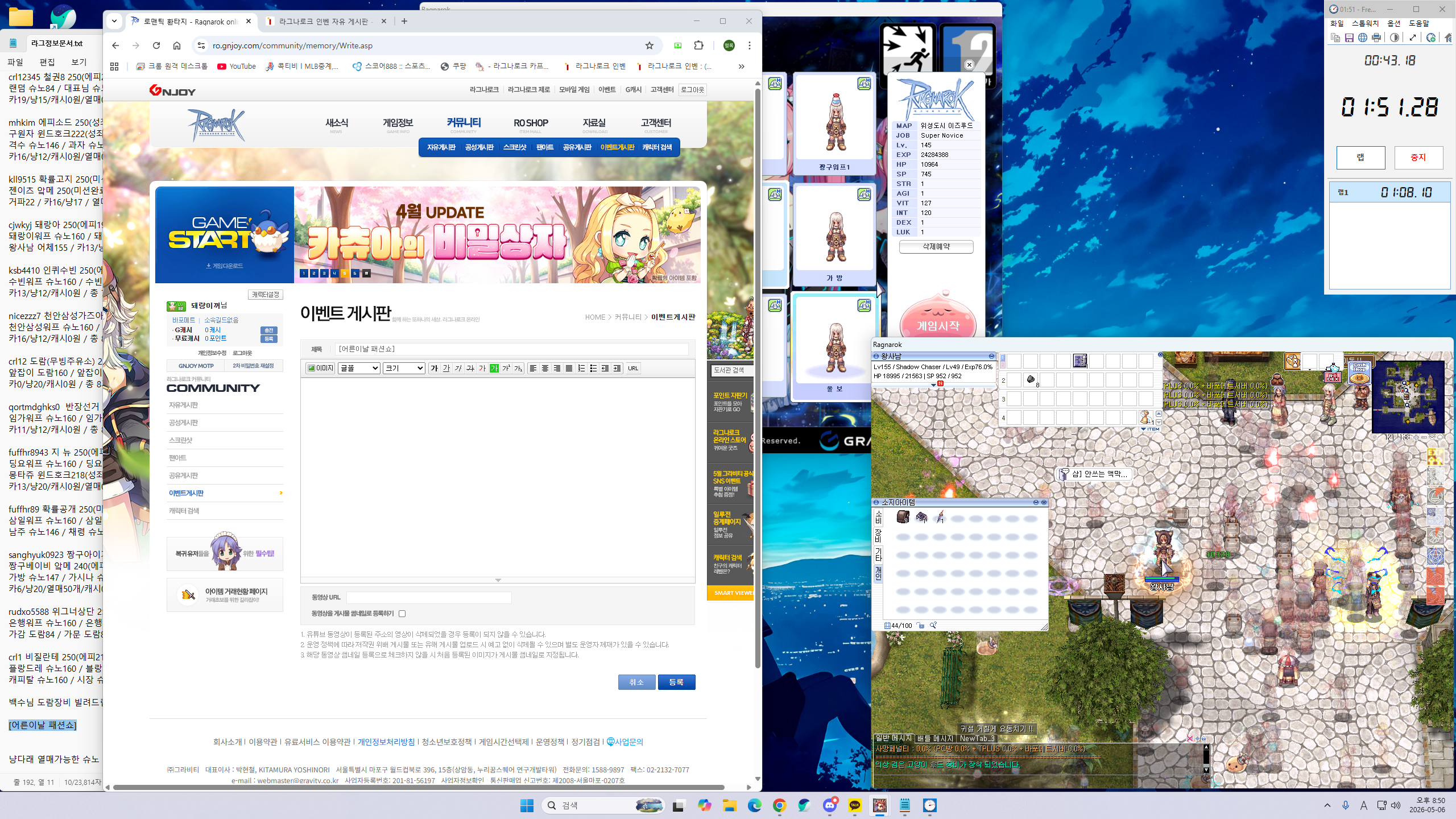Open Chrome's tab search dropdown arrow

(114, 21)
